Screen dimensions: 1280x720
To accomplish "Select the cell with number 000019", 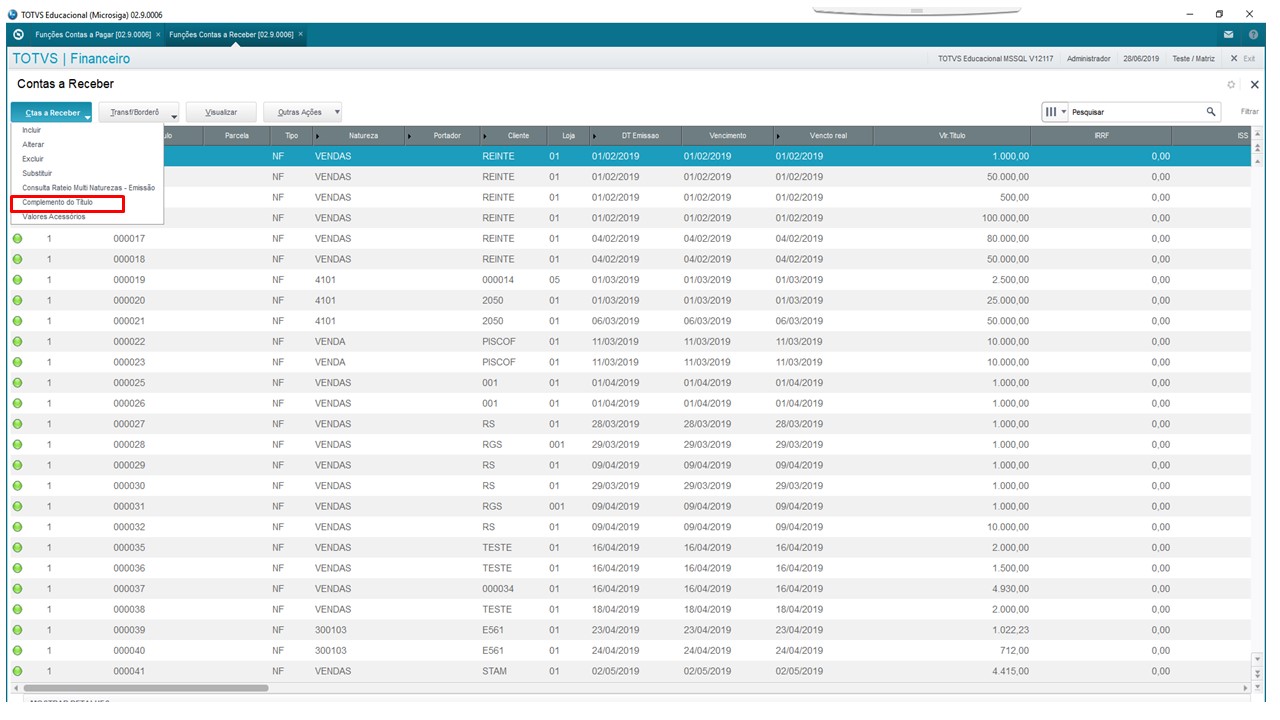I will 129,280.
